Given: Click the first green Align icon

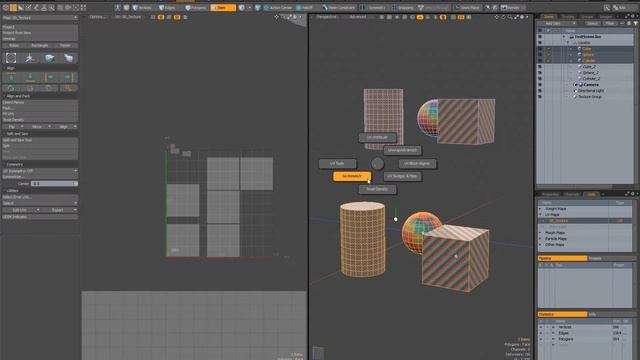Looking at the screenshot, I should [11, 77].
